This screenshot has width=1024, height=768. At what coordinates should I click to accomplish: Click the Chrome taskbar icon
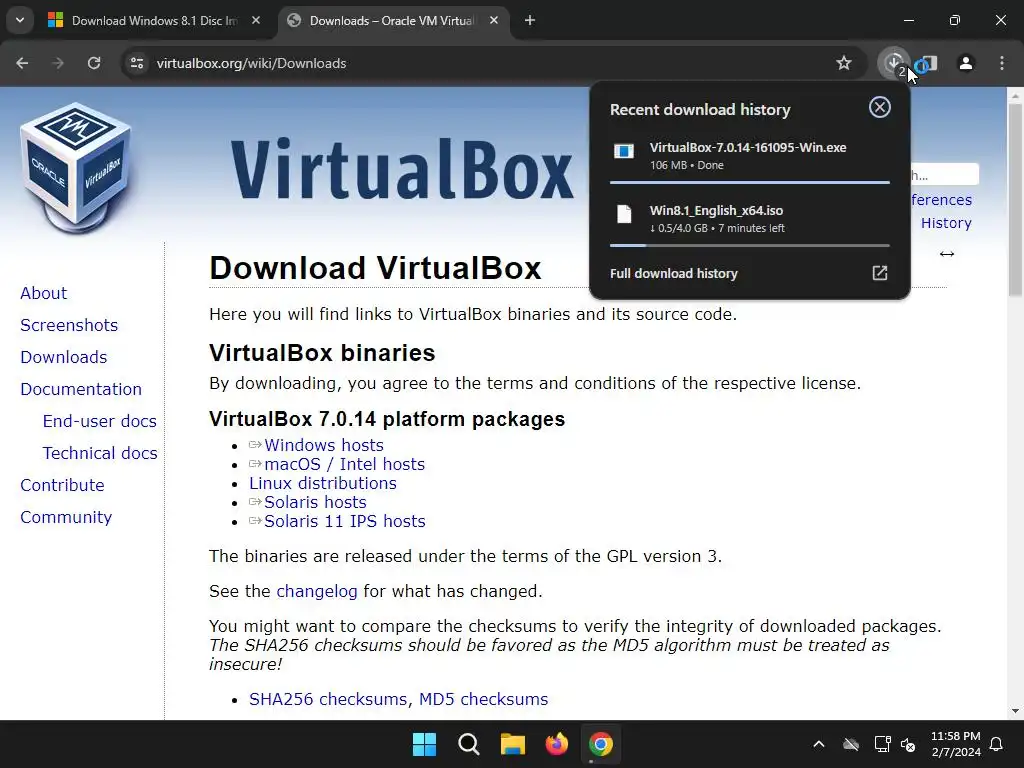coord(601,744)
